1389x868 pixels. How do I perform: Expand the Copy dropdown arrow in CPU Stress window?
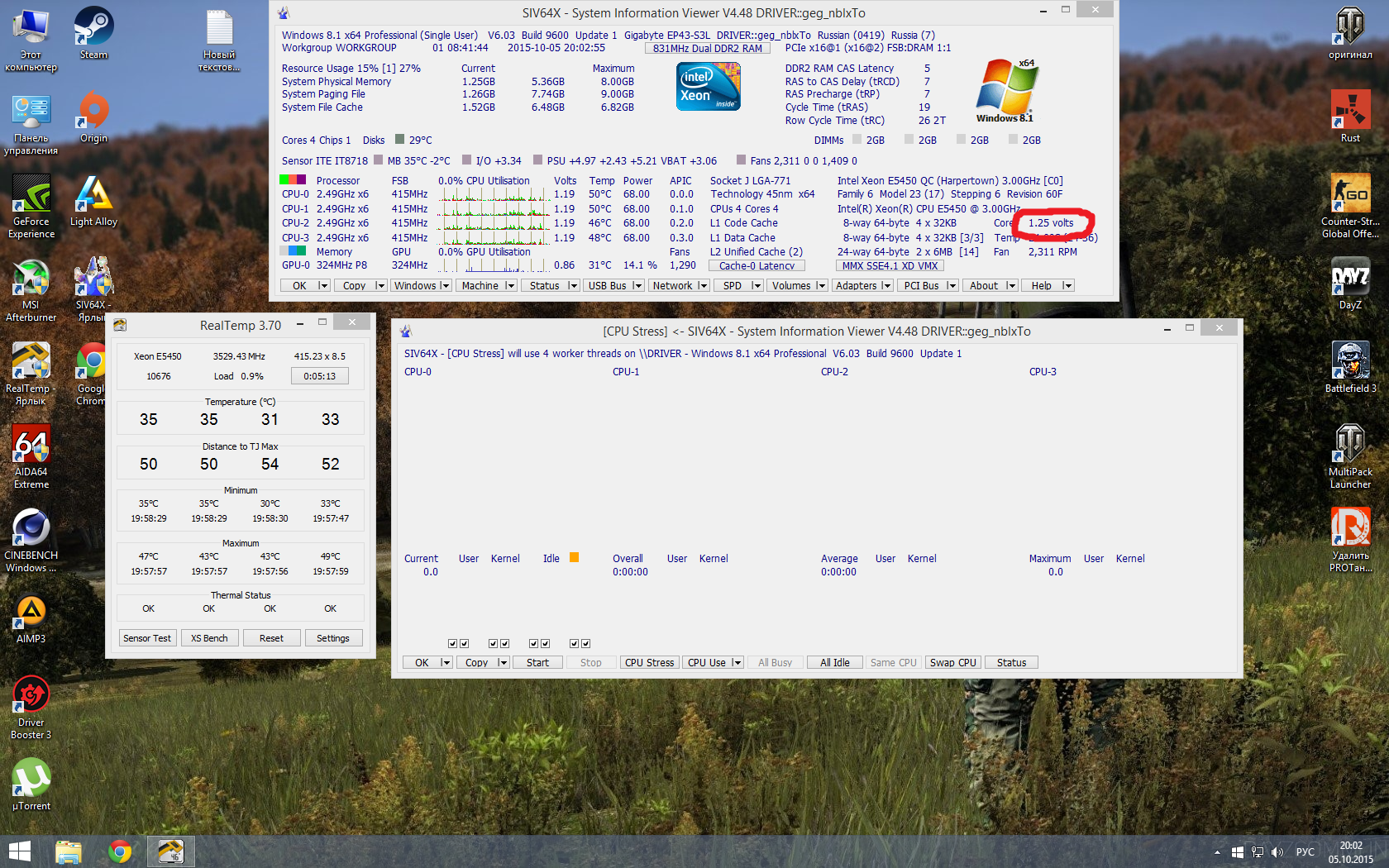[x=503, y=663]
